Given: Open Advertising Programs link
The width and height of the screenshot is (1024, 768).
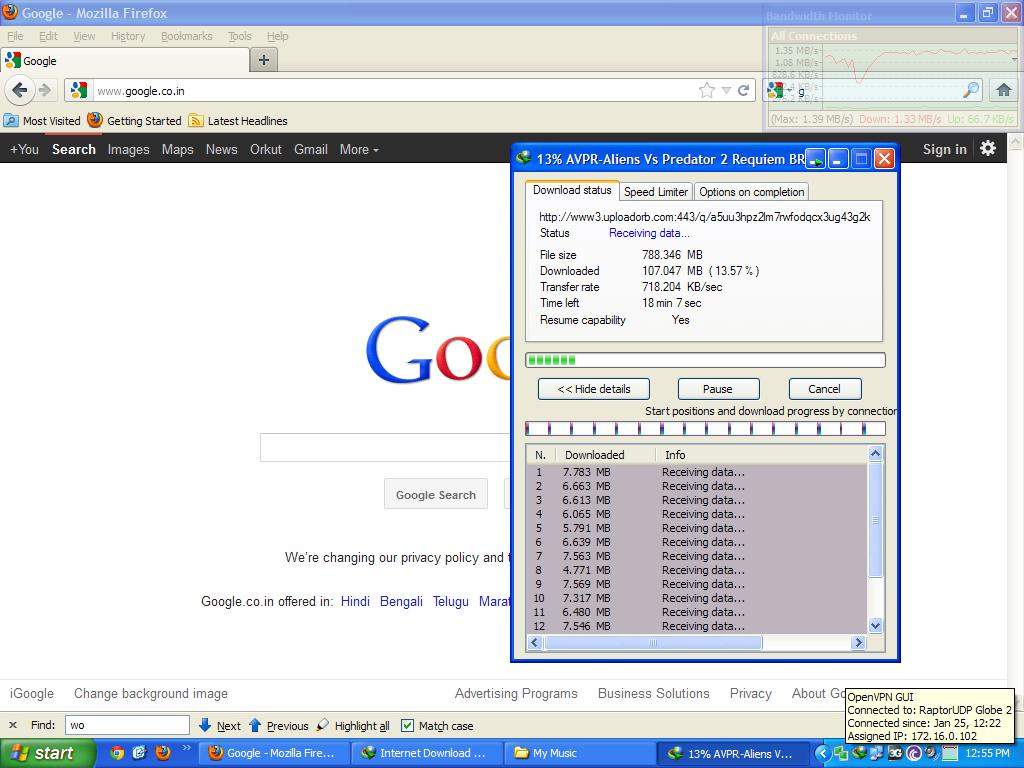Looking at the screenshot, I should [516, 693].
